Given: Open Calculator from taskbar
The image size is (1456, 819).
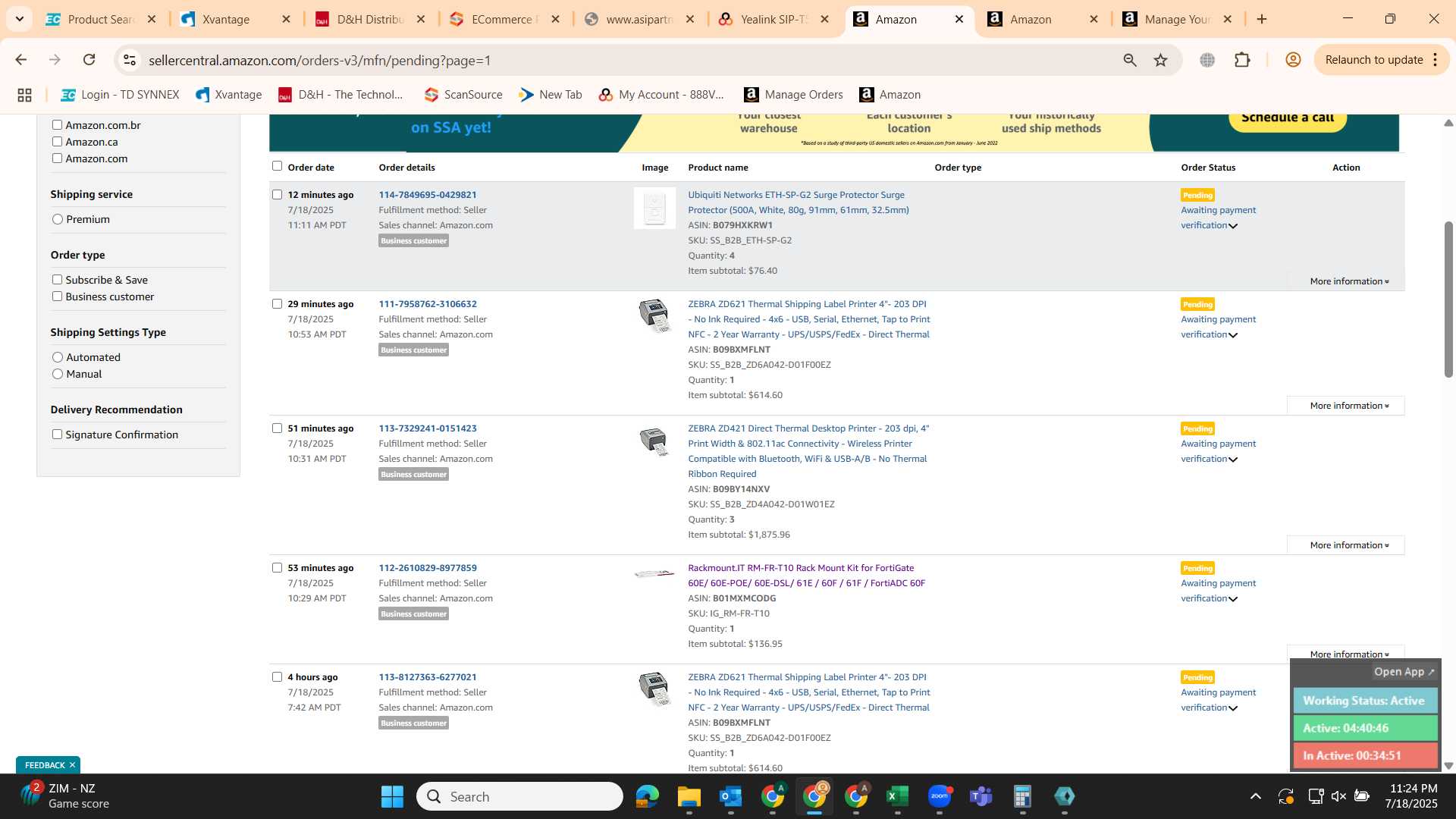Looking at the screenshot, I should (1022, 796).
